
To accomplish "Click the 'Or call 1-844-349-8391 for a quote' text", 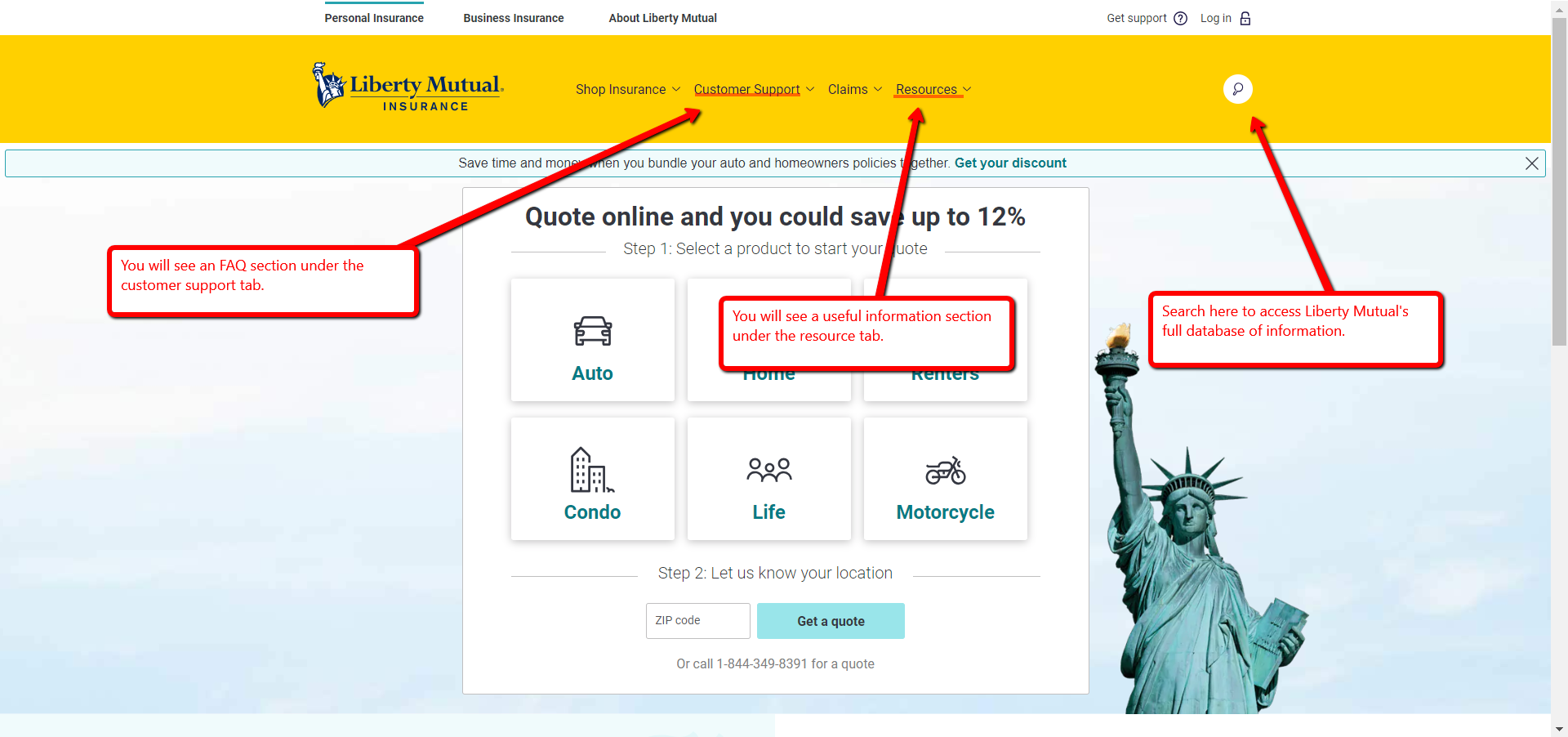I will point(775,663).
